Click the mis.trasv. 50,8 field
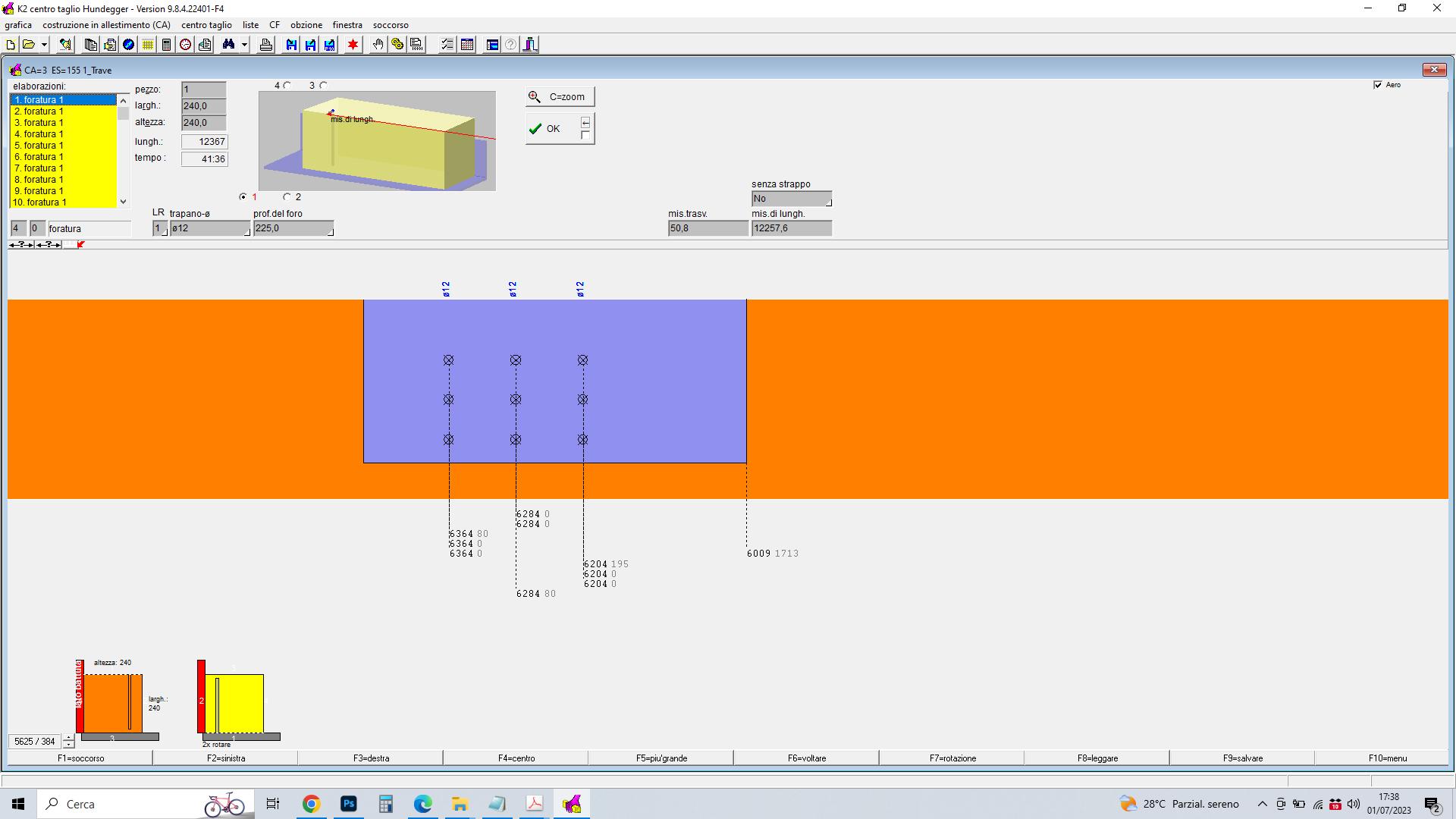1456x819 pixels. (x=708, y=228)
